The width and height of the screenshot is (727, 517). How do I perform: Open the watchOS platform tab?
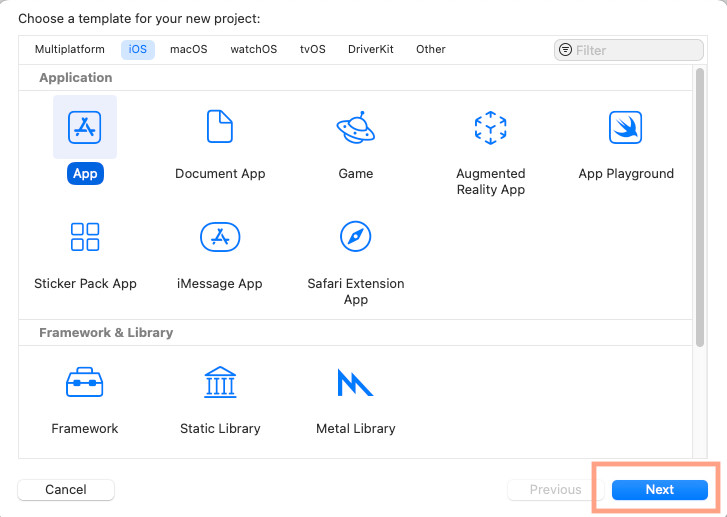coord(253,49)
